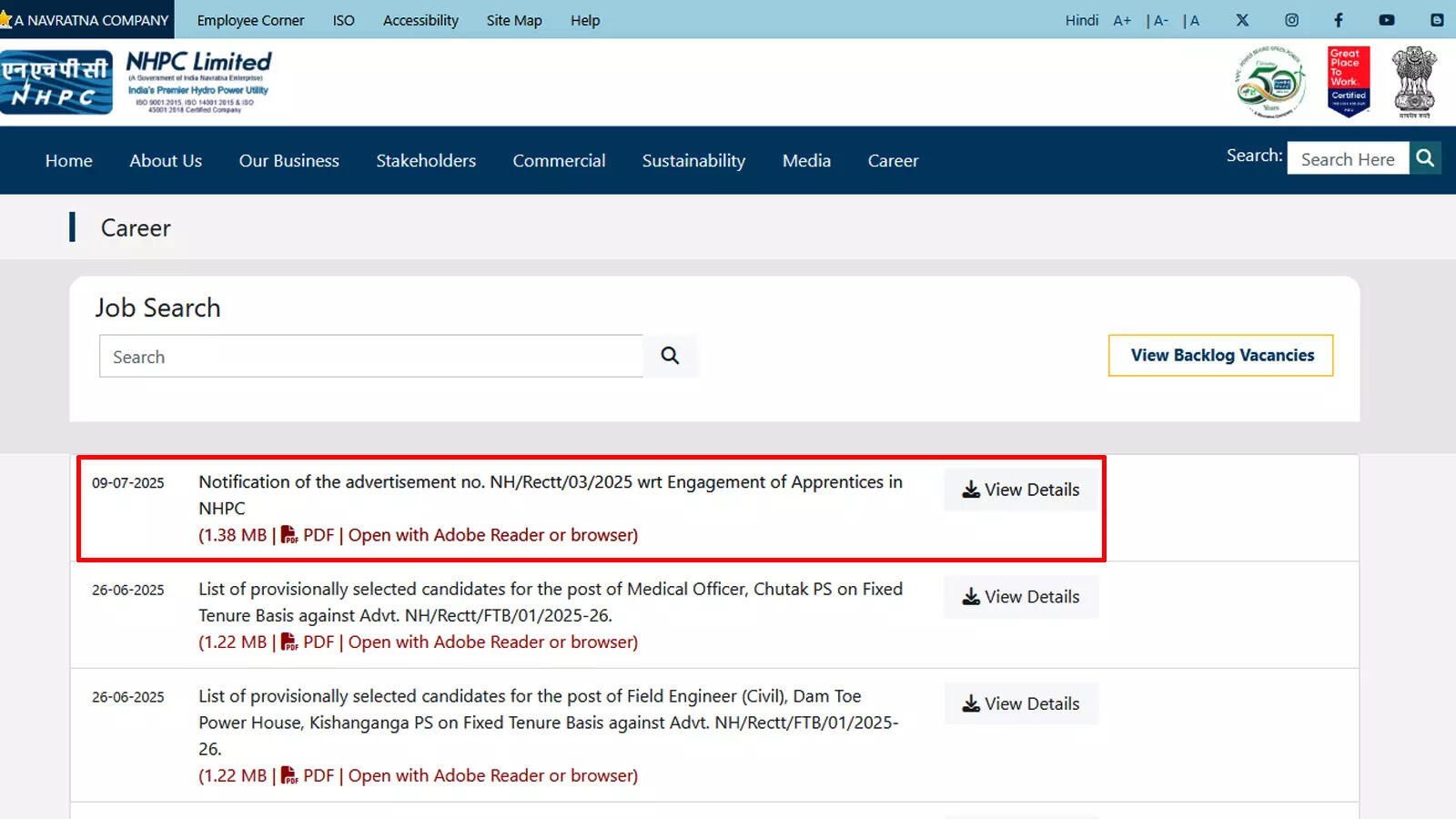1456x819 pixels.
Task: View Details for Apprentices notification
Action: click(x=1021, y=490)
